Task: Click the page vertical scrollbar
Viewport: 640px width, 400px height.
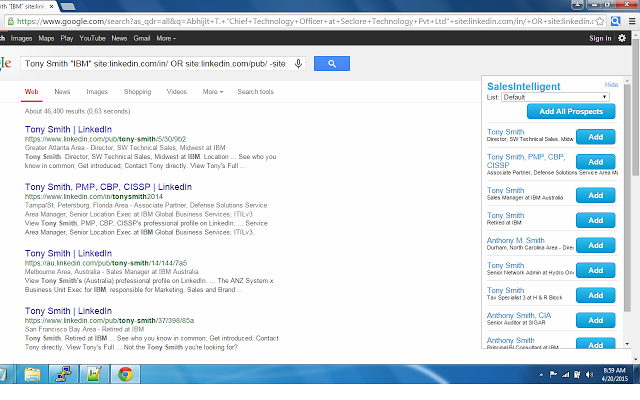Action: pos(635,106)
